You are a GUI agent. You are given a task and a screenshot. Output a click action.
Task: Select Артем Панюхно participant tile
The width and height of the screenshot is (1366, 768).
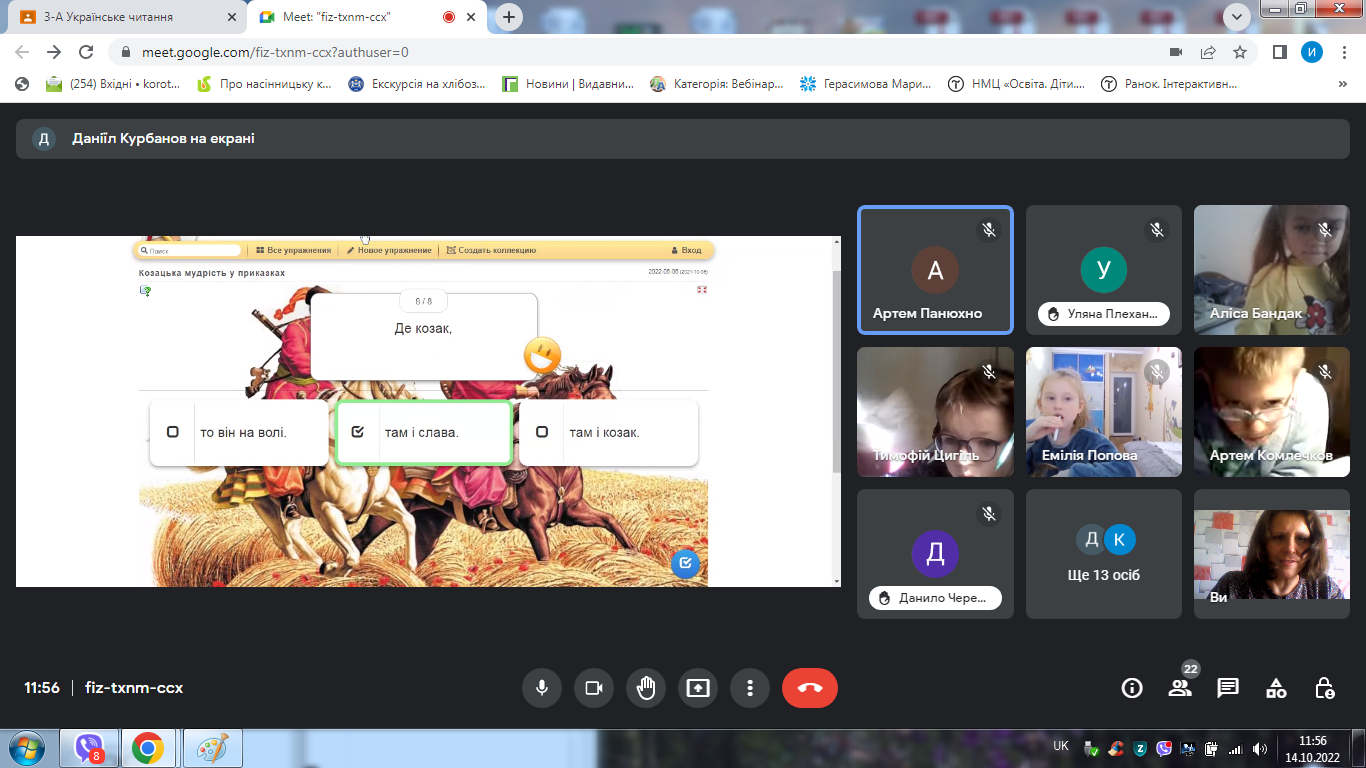pos(935,270)
